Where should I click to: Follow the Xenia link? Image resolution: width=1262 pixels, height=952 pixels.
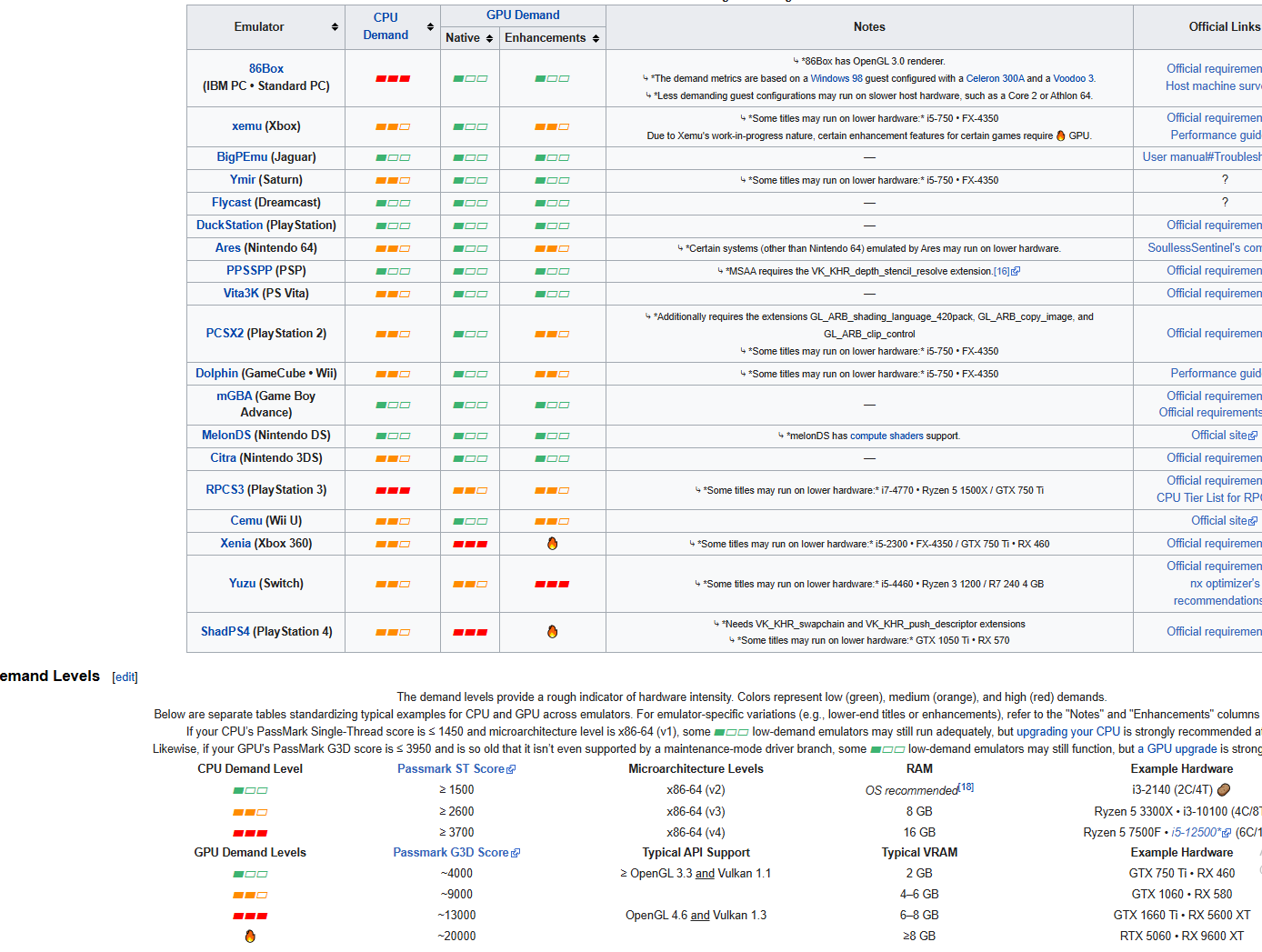[235, 544]
